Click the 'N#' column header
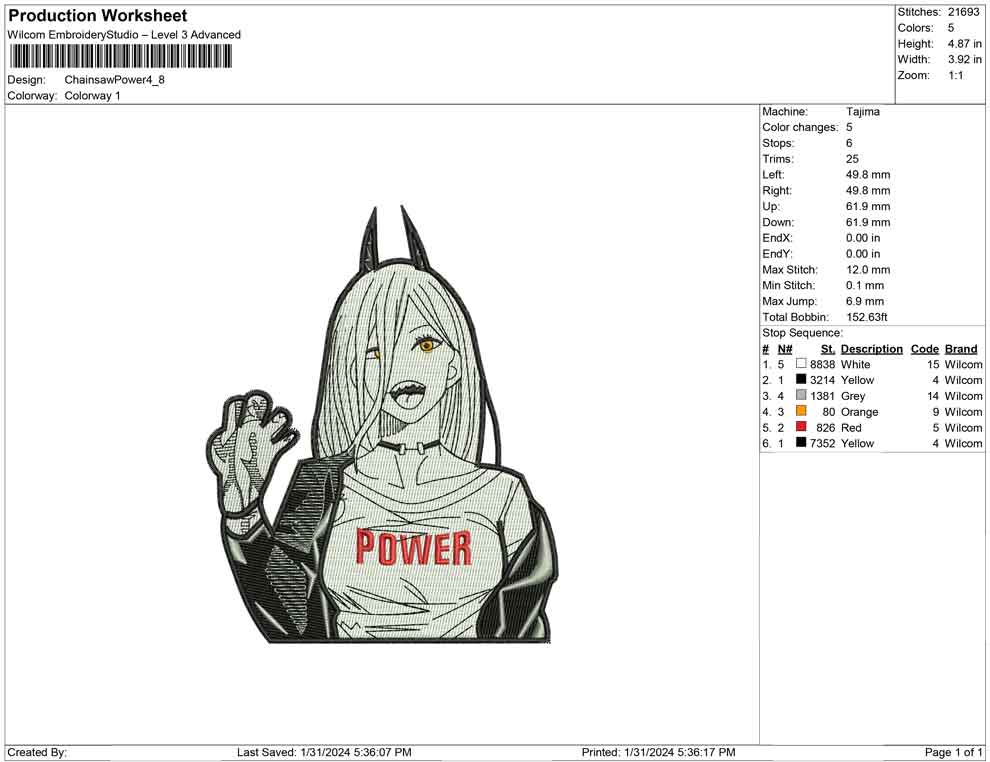 [785, 349]
